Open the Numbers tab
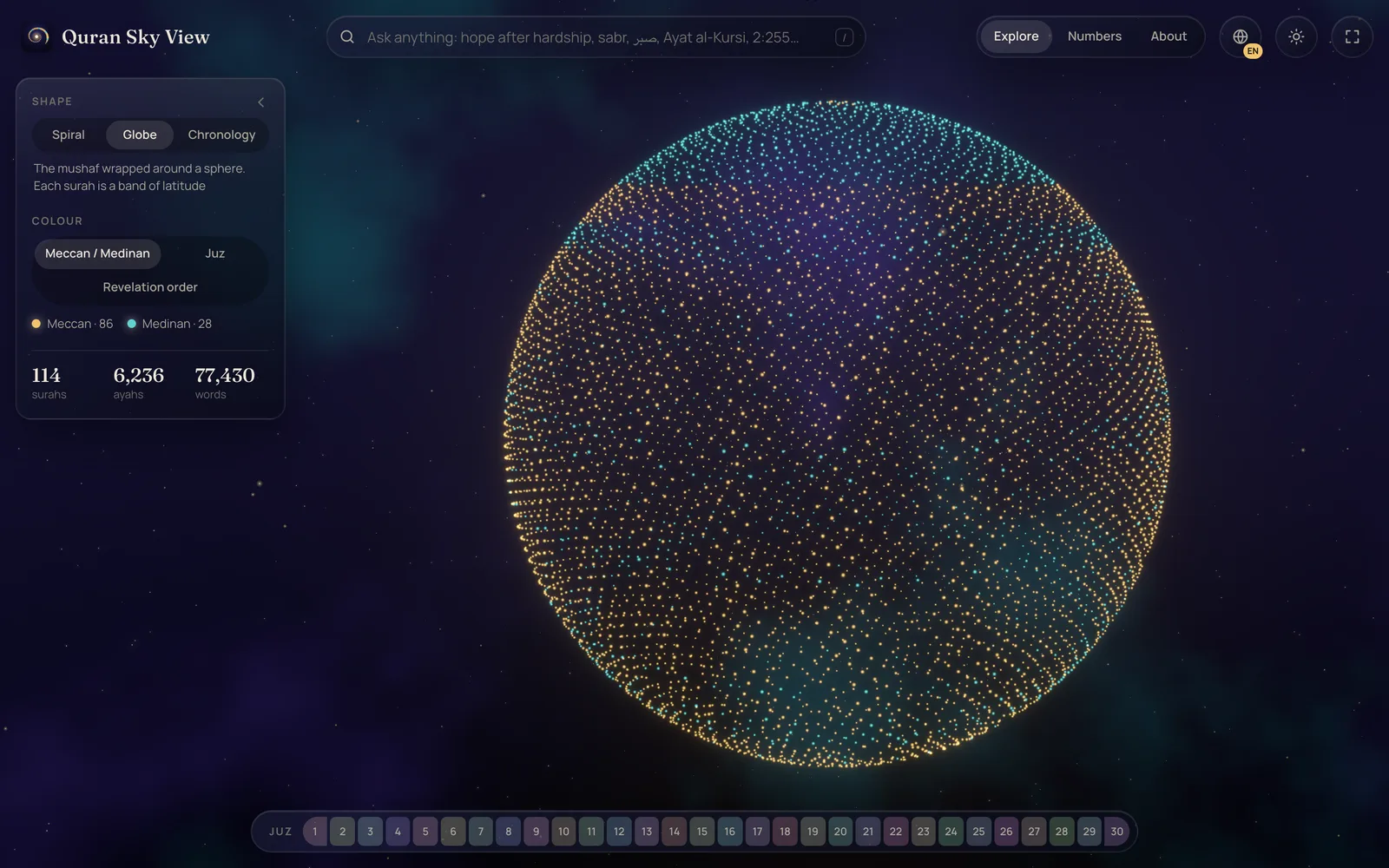This screenshot has height=868, width=1389. coord(1094,36)
